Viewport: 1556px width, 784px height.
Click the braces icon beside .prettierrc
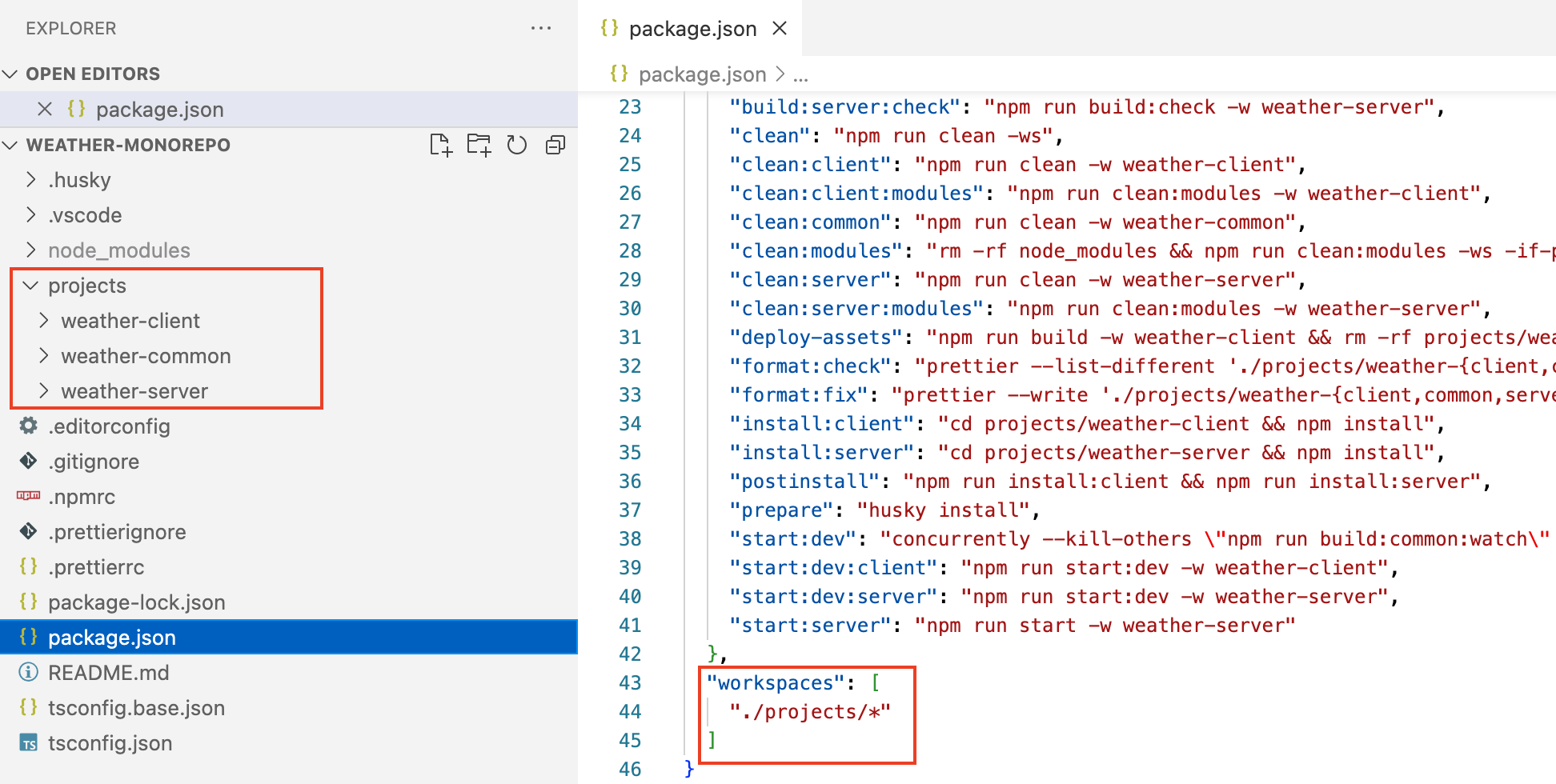click(x=29, y=566)
